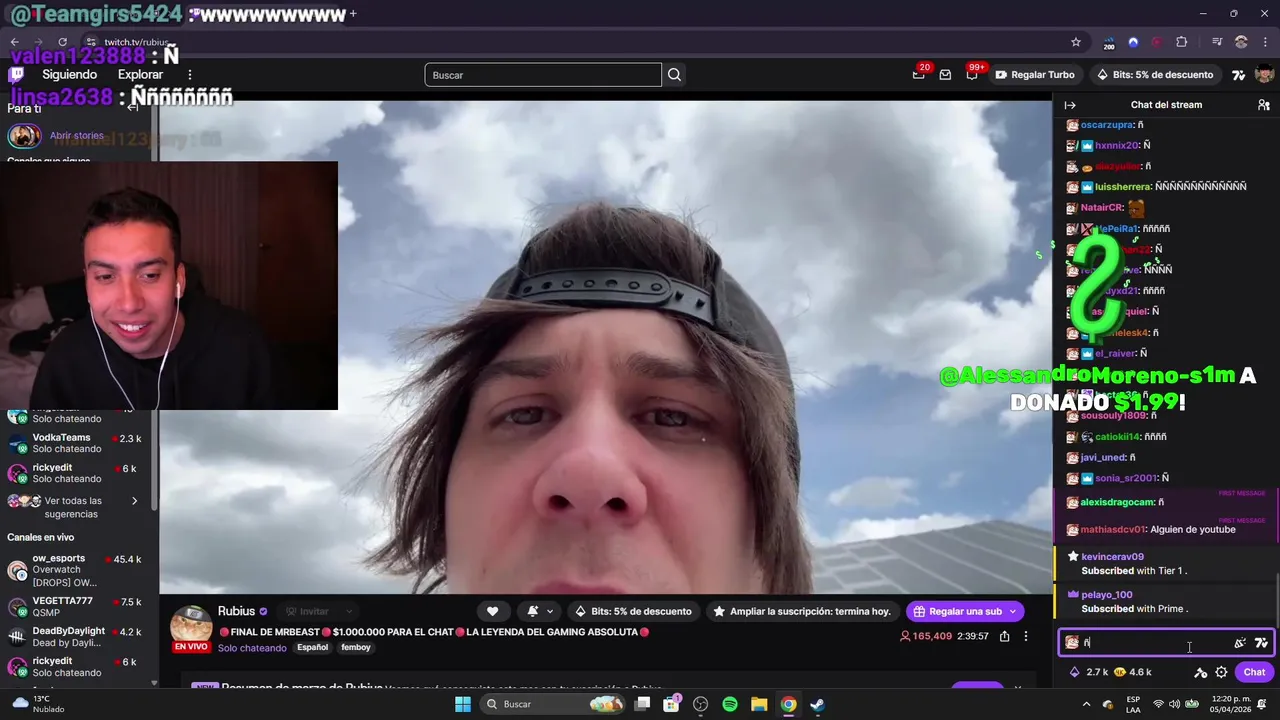Click the taskbar Buscar search box
The height and width of the screenshot is (720, 1280).
(x=553, y=704)
